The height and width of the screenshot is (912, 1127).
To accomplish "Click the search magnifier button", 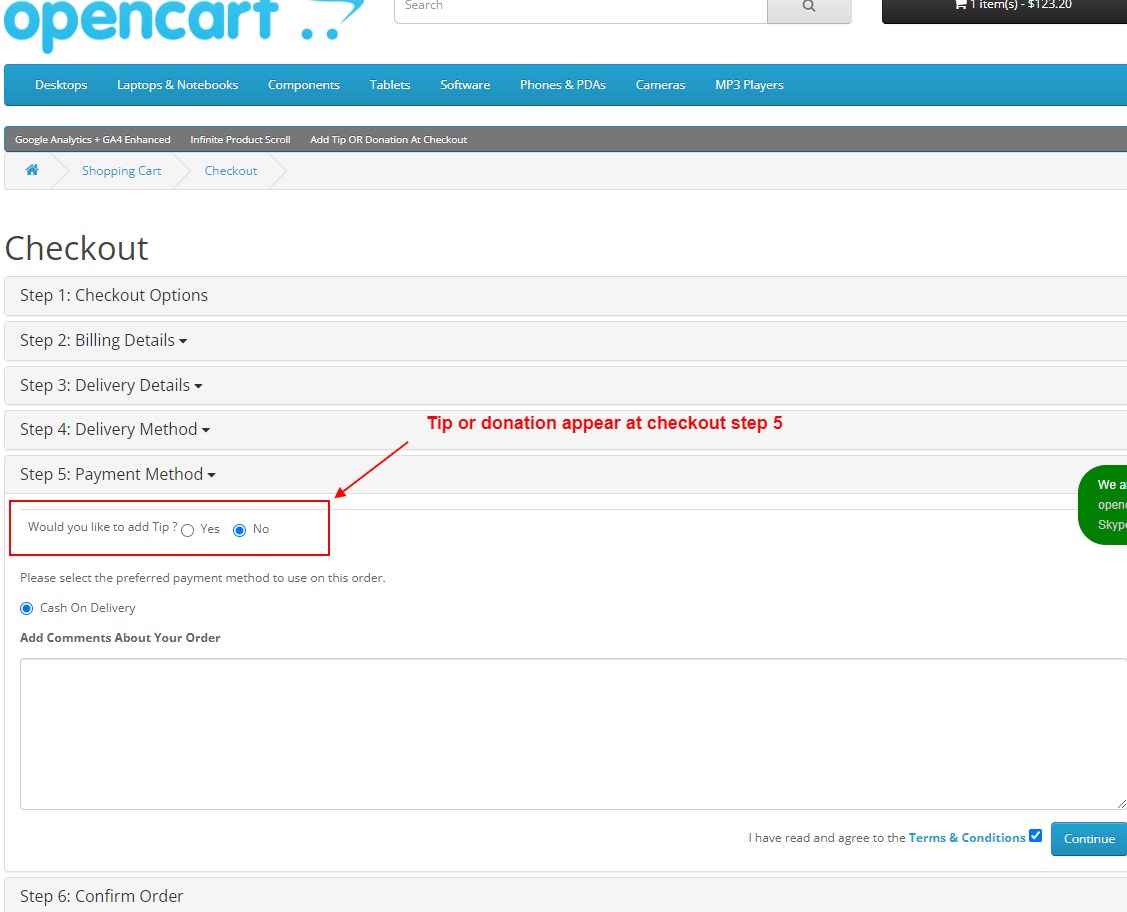I will (809, 6).
